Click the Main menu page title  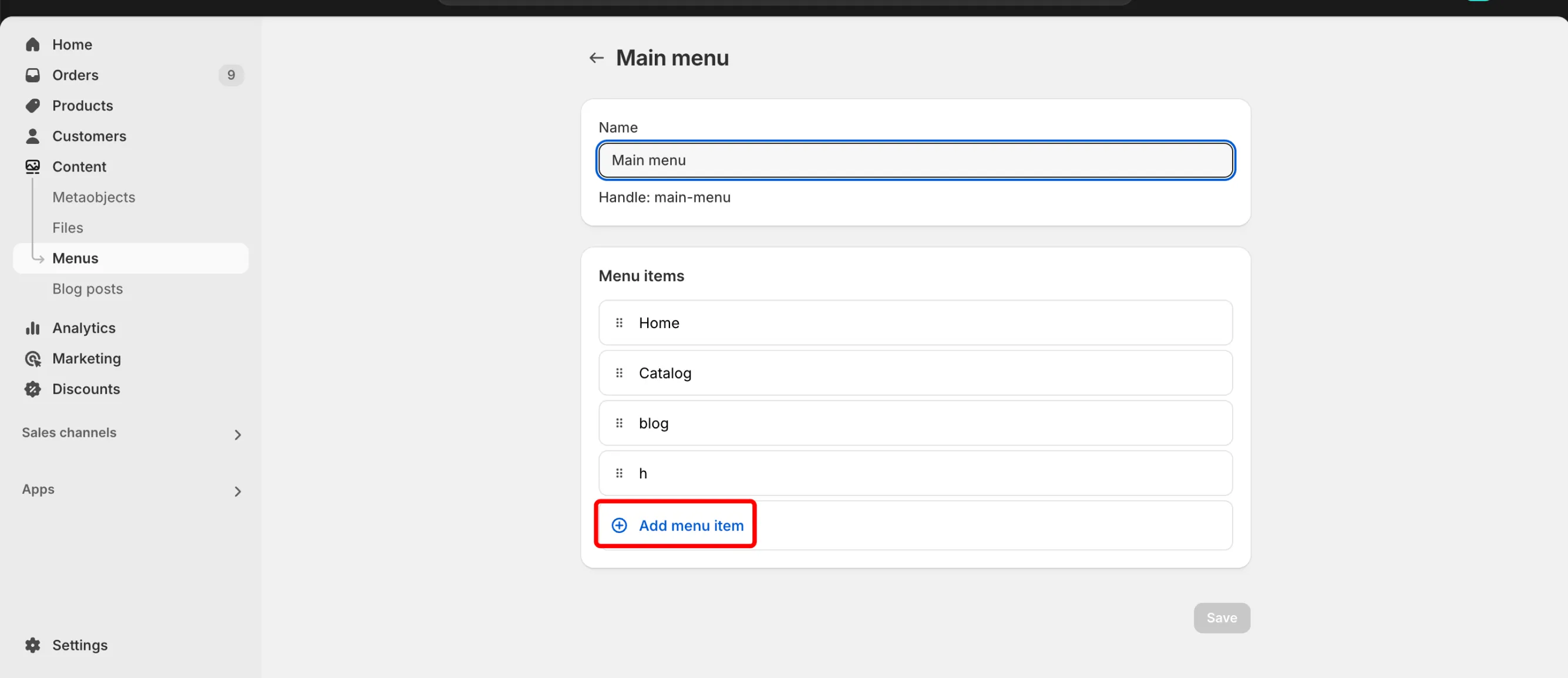click(x=672, y=58)
